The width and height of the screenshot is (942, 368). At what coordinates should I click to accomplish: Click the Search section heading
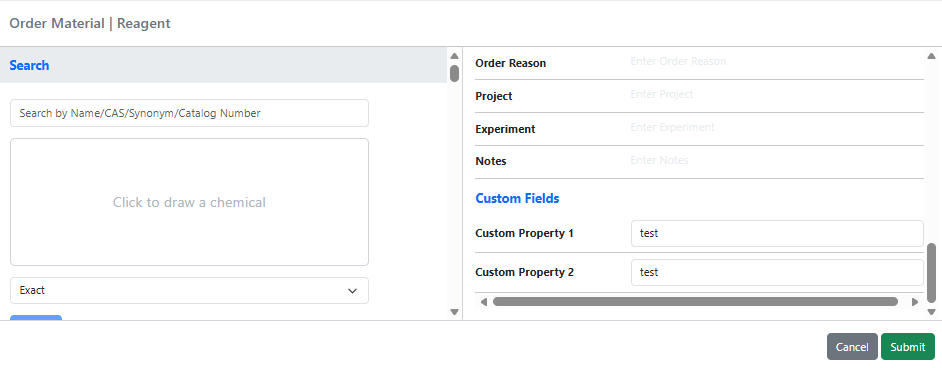click(x=29, y=65)
